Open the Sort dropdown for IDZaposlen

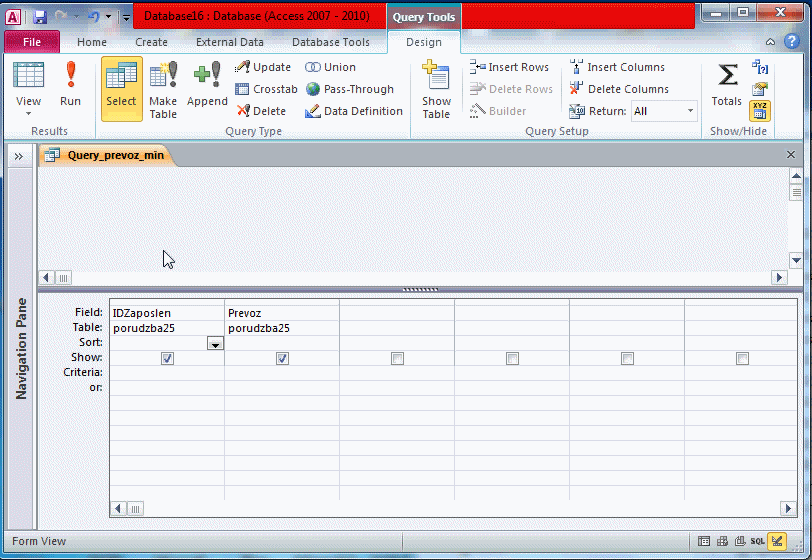(x=214, y=343)
